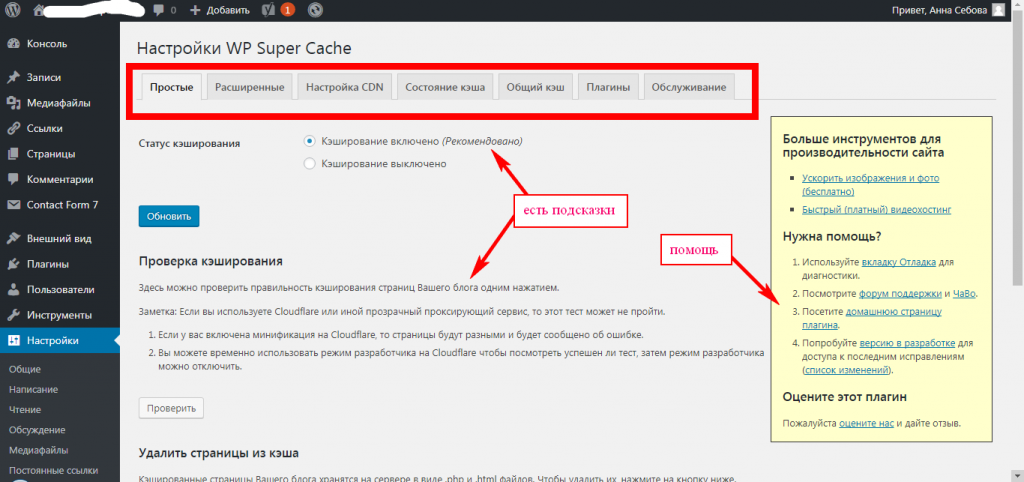Click Добавить in the admin bar

point(228,10)
